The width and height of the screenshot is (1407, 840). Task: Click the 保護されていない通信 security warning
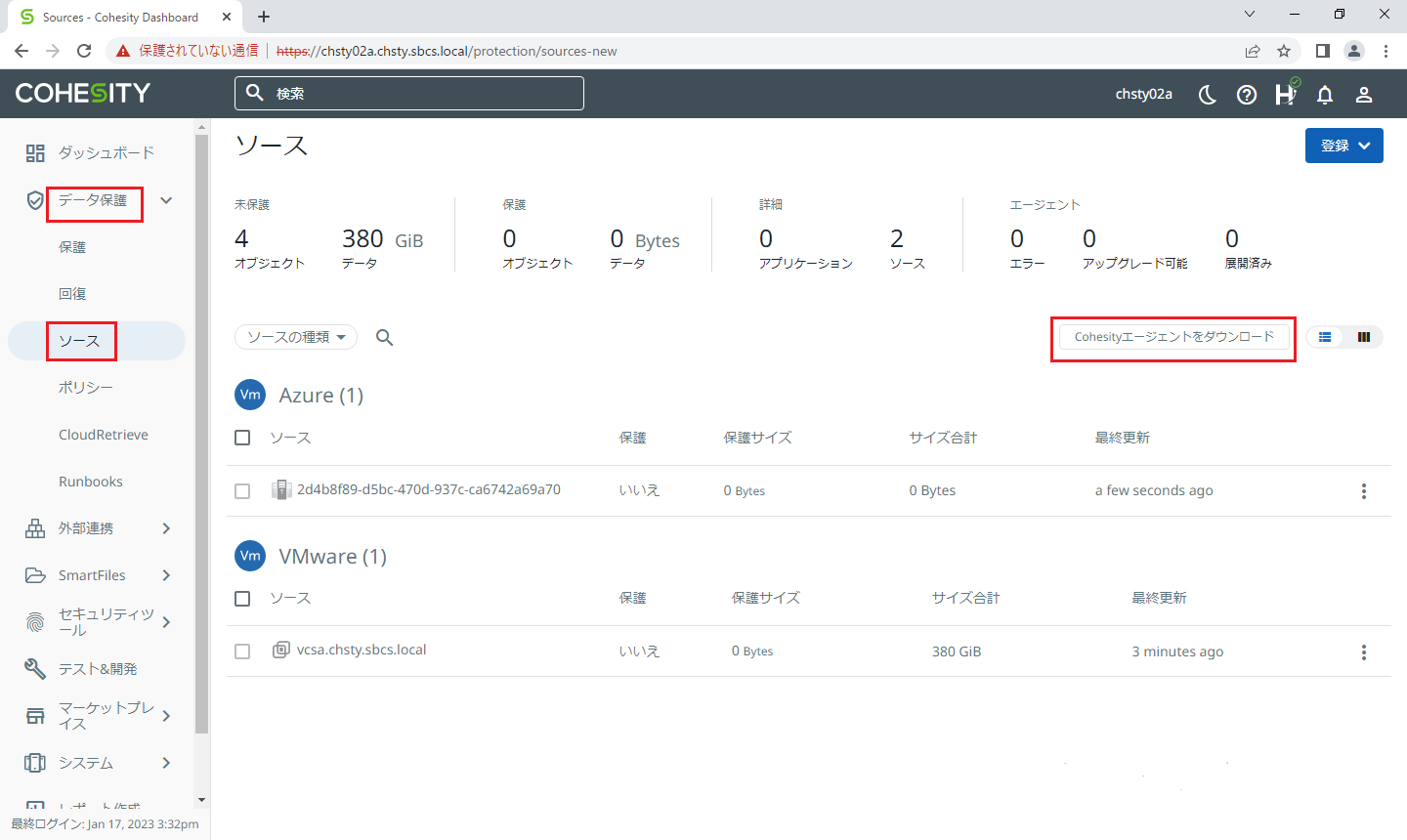[x=187, y=51]
